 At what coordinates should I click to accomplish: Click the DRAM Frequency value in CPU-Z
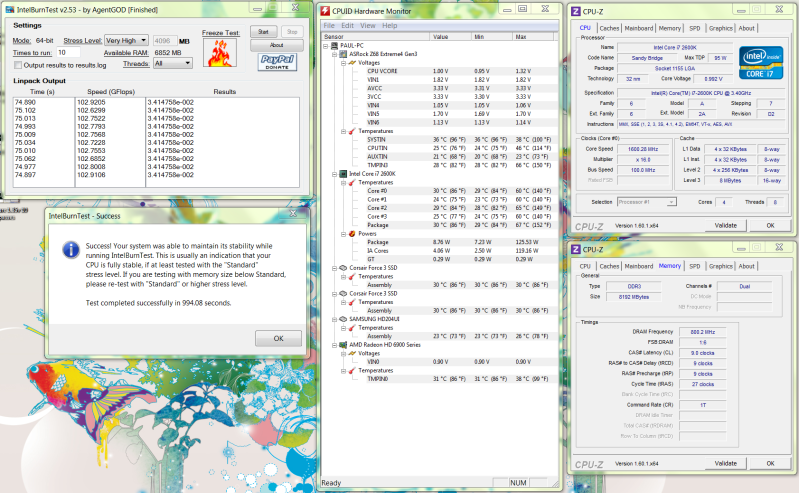point(702,332)
